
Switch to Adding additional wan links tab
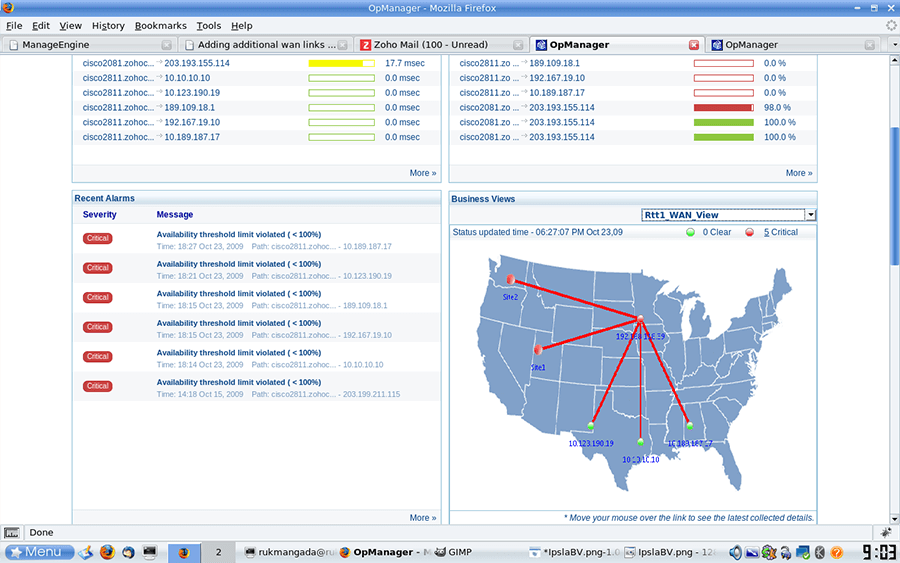(x=265, y=45)
